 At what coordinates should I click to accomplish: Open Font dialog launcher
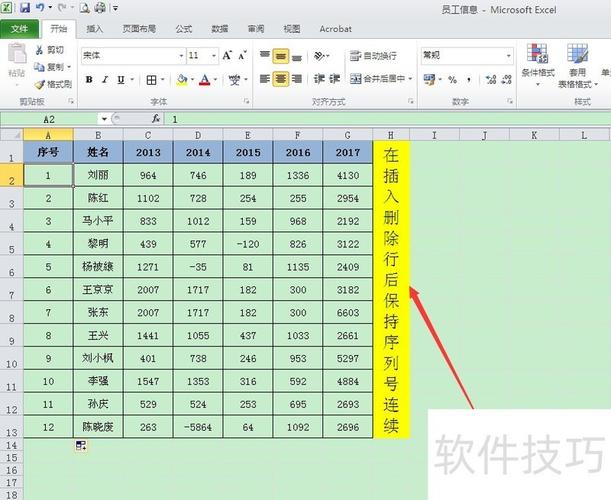tap(246, 101)
